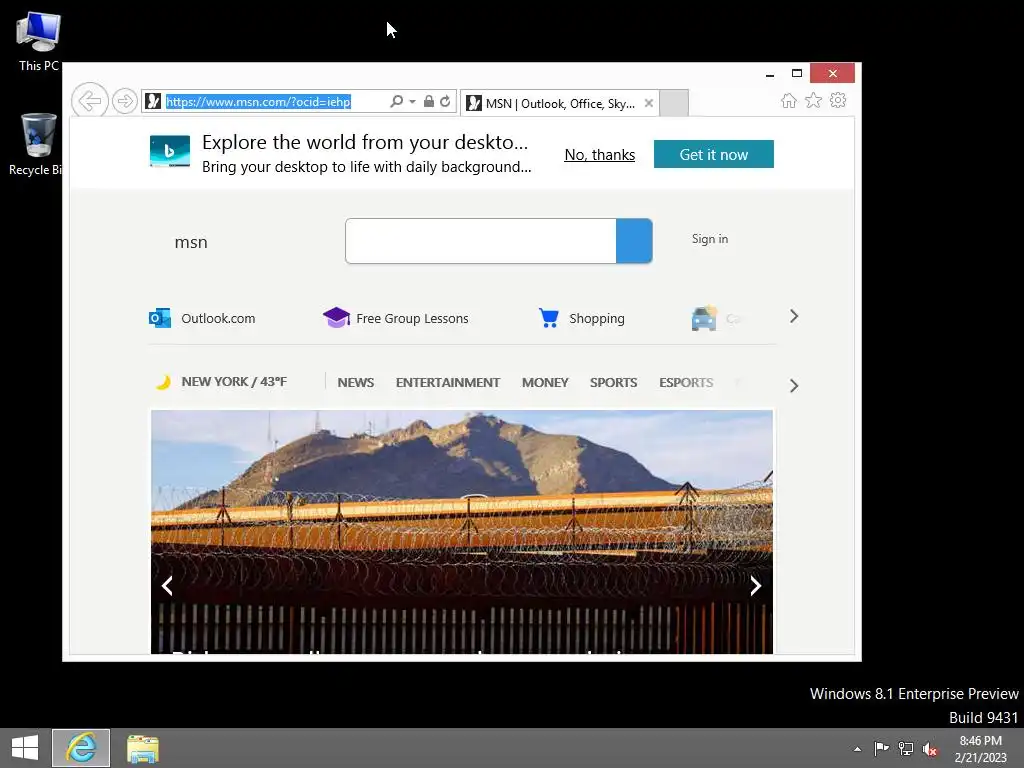Select the MONEY category tab
Screen dimensions: 1024x768
point(545,383)
